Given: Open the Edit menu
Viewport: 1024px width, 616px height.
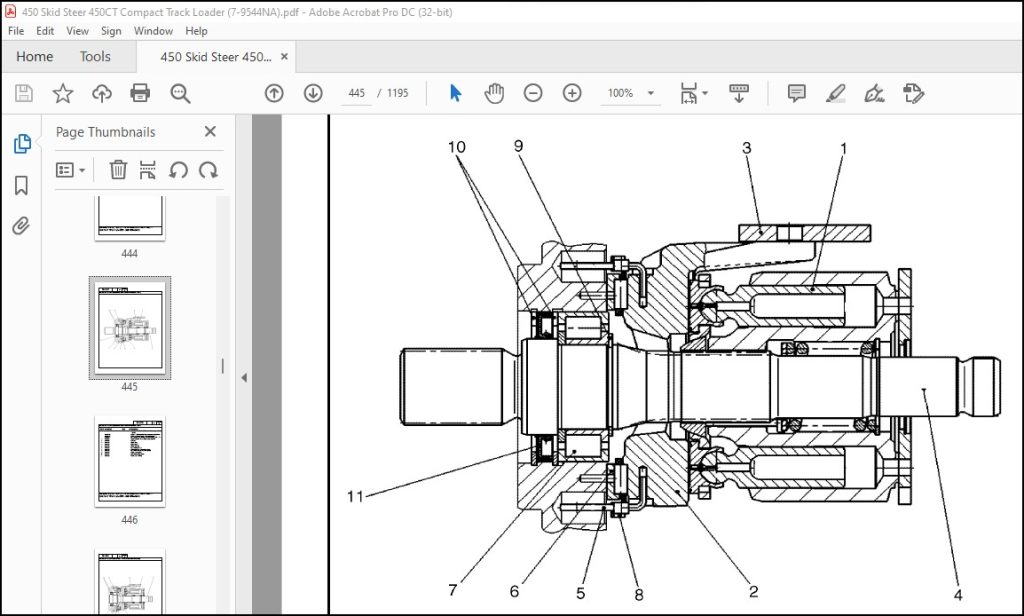Looking at the screenshot, I should click(x=45, y=31).
